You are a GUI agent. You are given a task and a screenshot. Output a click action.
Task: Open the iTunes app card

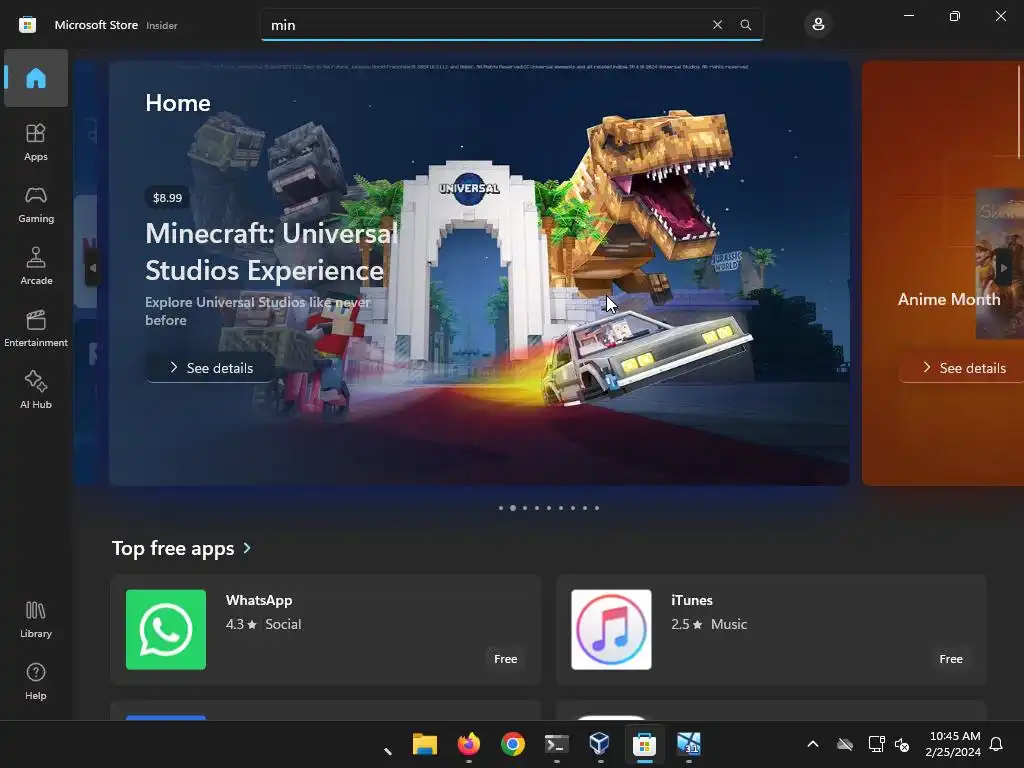(x=771, y=630)
